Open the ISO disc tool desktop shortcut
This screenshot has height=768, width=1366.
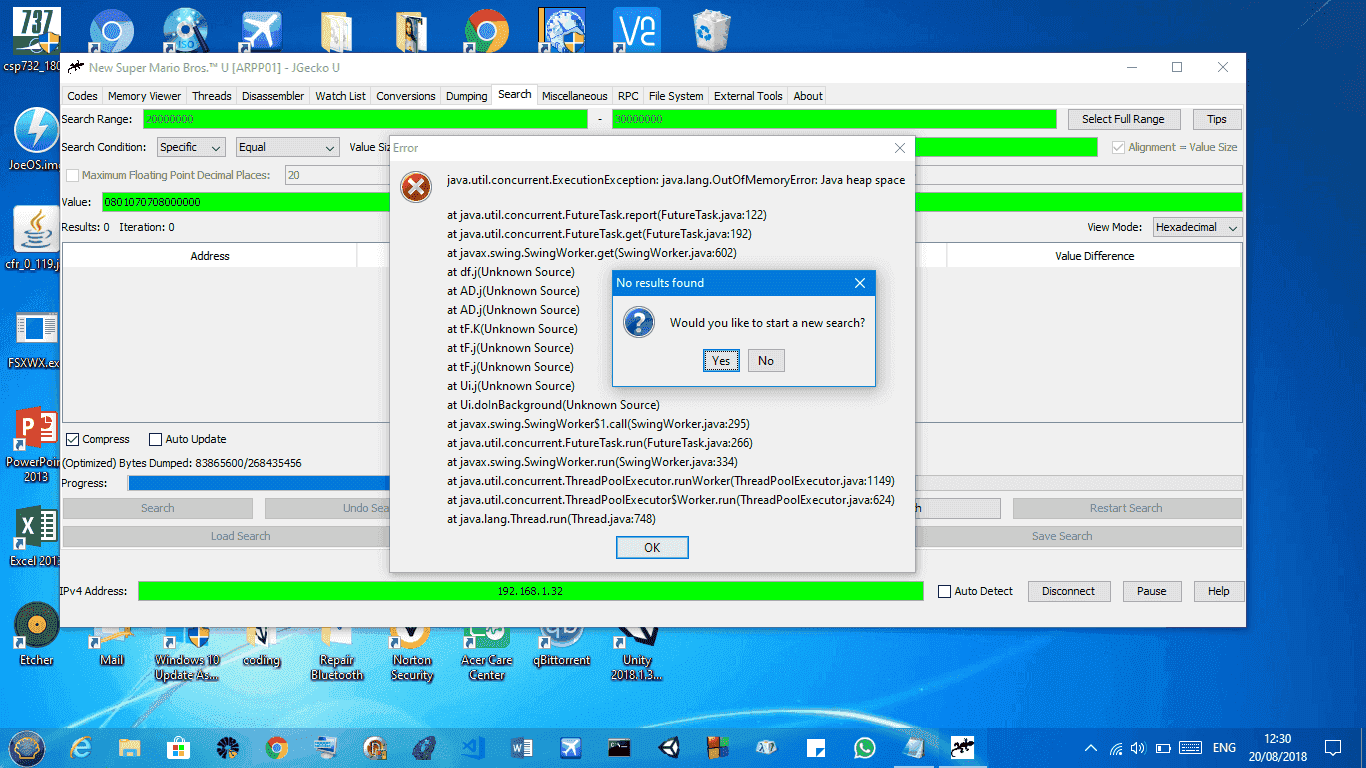(x=186, y=30)
